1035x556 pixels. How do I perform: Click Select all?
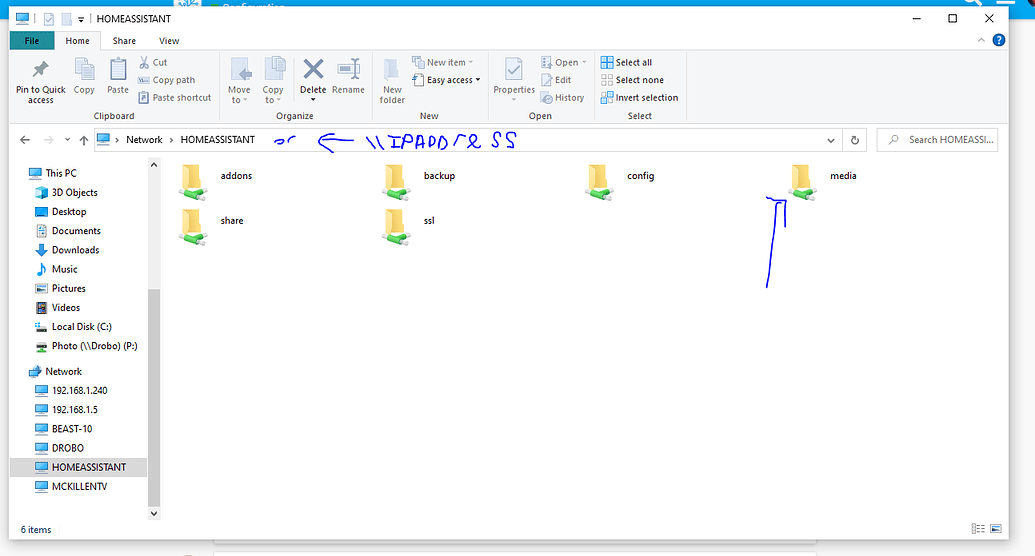(626, 62)
